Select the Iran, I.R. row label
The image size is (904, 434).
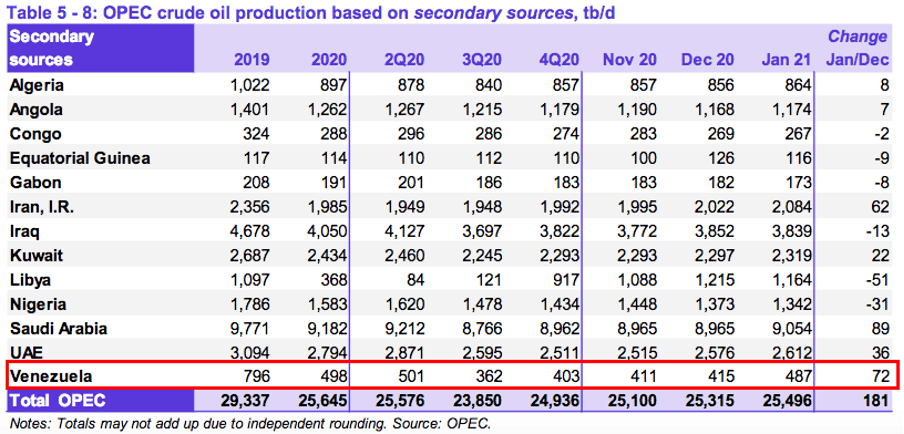(43, 205)
